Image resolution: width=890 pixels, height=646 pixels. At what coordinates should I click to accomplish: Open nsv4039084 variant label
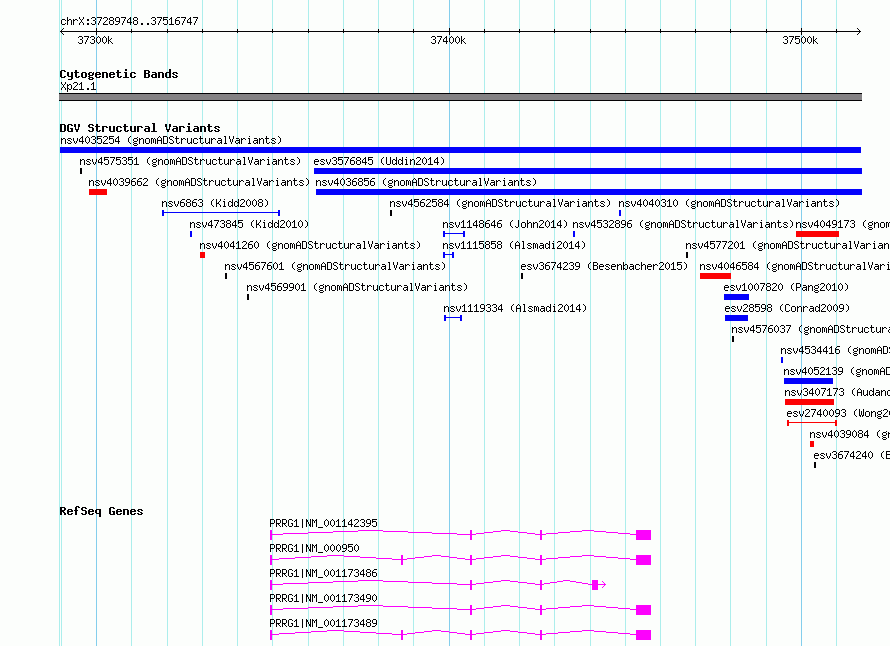point(850,434)
